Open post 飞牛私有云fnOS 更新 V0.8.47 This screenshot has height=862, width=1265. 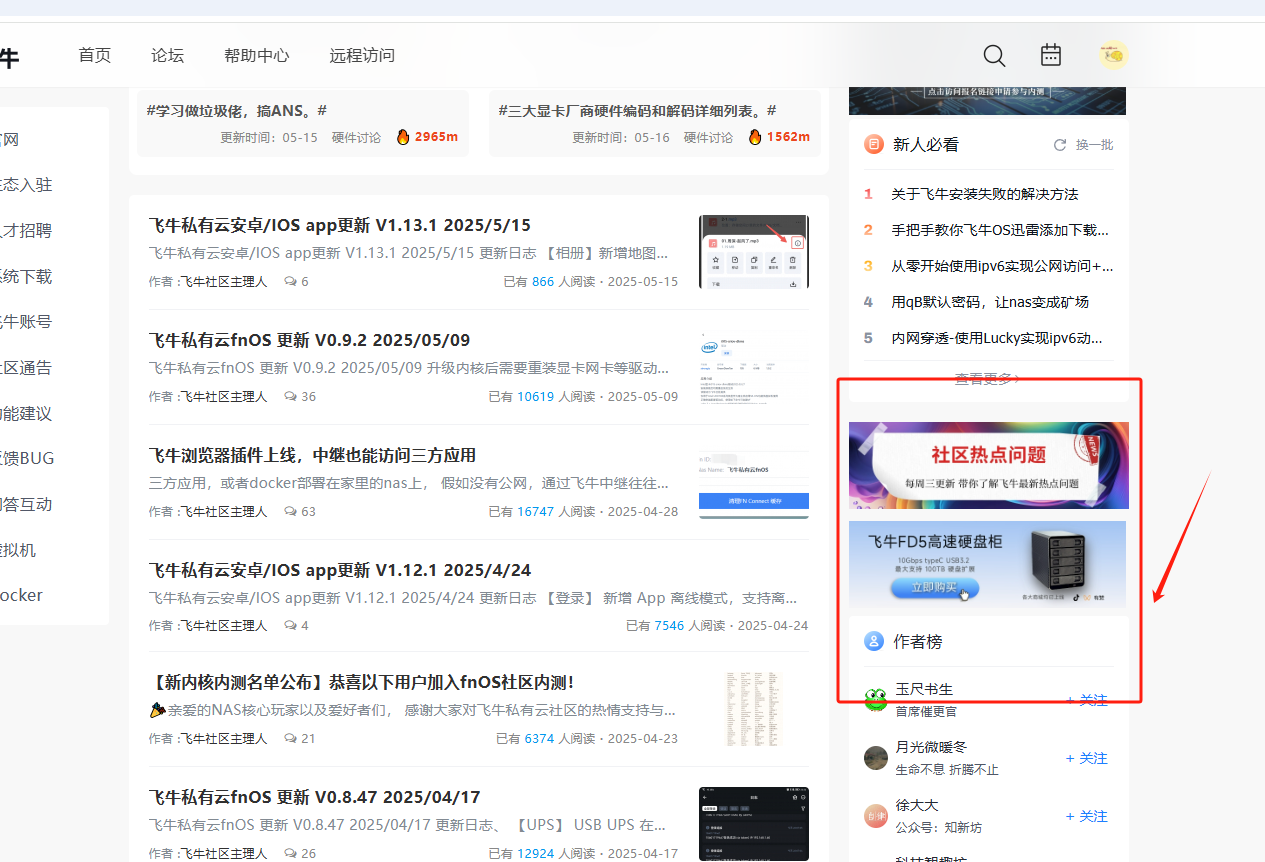coord(314,797)
